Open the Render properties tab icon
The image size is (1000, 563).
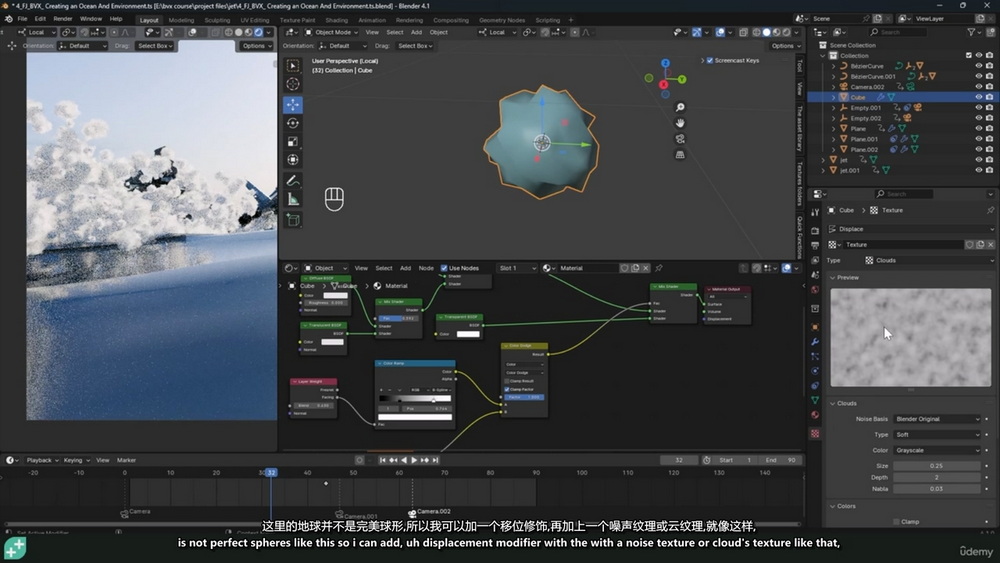point(815,230)
